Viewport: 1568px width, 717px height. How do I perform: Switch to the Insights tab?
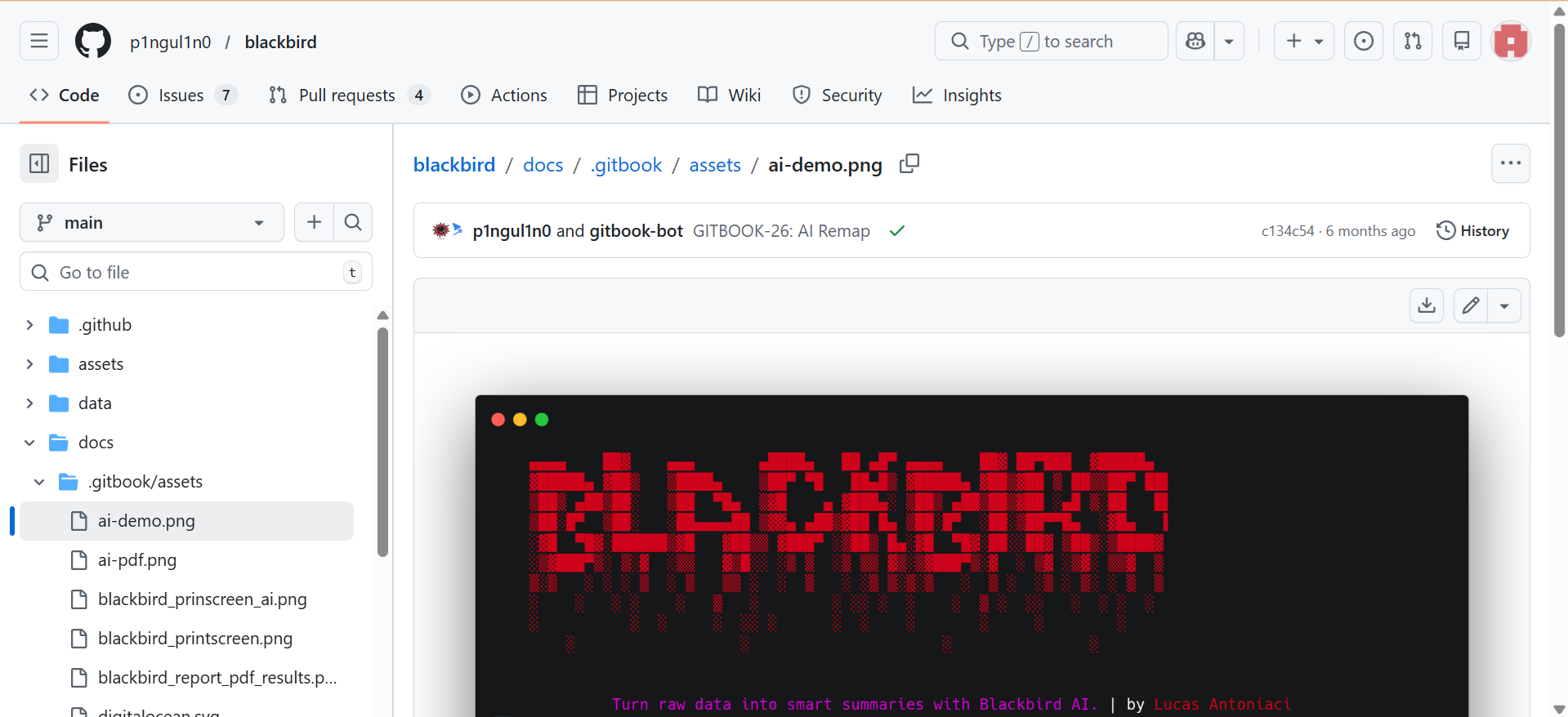(x=957, y=96)
